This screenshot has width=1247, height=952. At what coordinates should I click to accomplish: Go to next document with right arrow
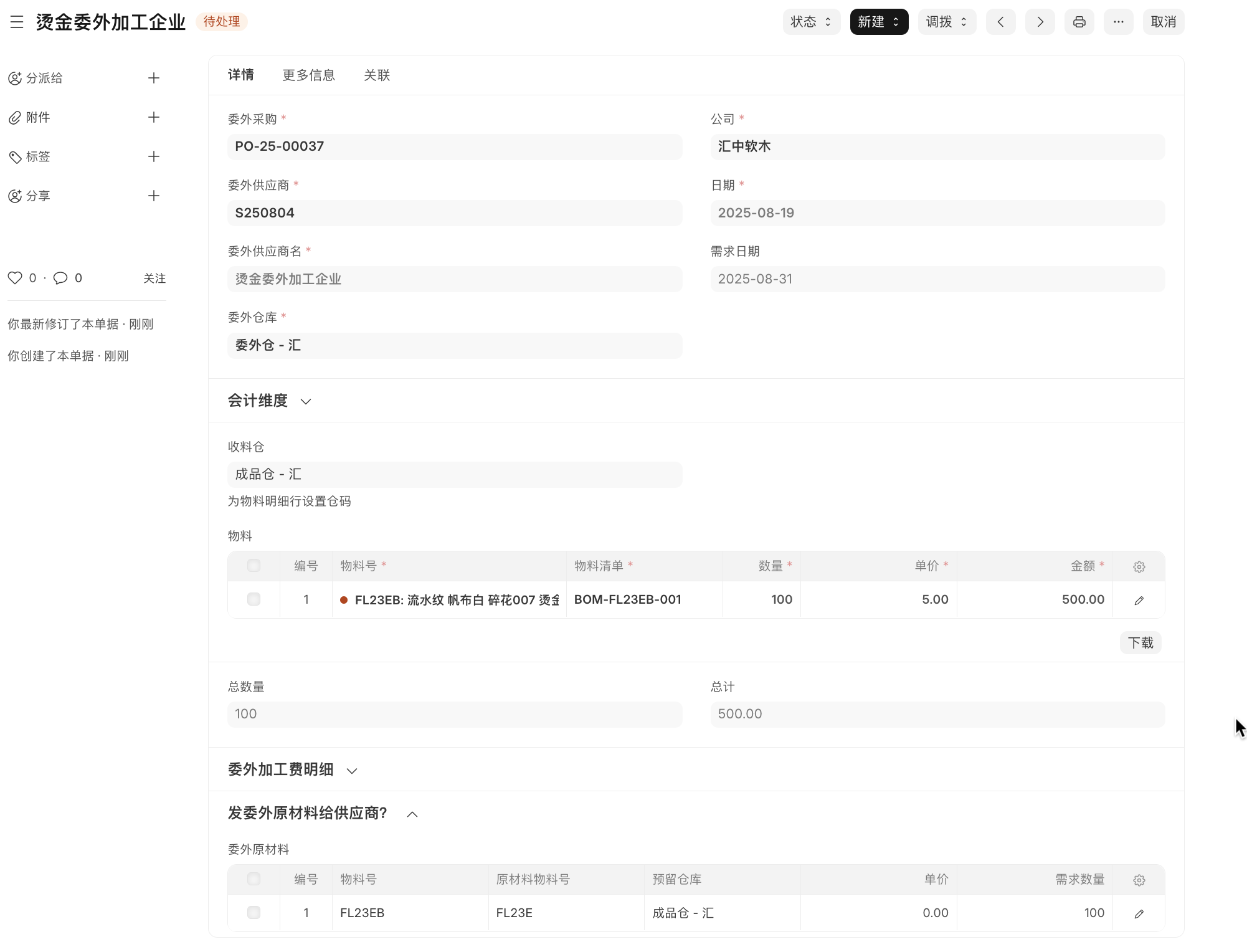click(x=1040, y=22)
